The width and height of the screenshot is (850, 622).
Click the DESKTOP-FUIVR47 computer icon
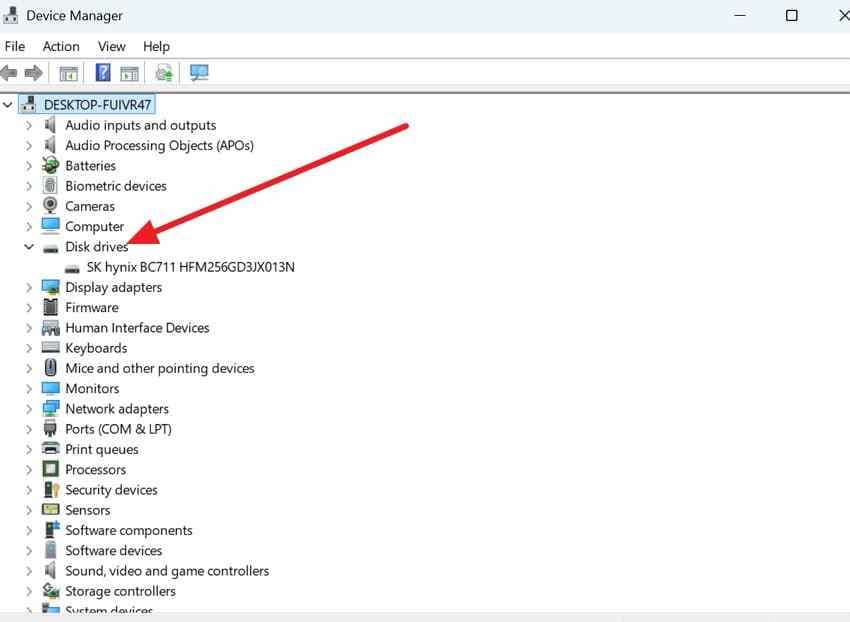(28, 104)
